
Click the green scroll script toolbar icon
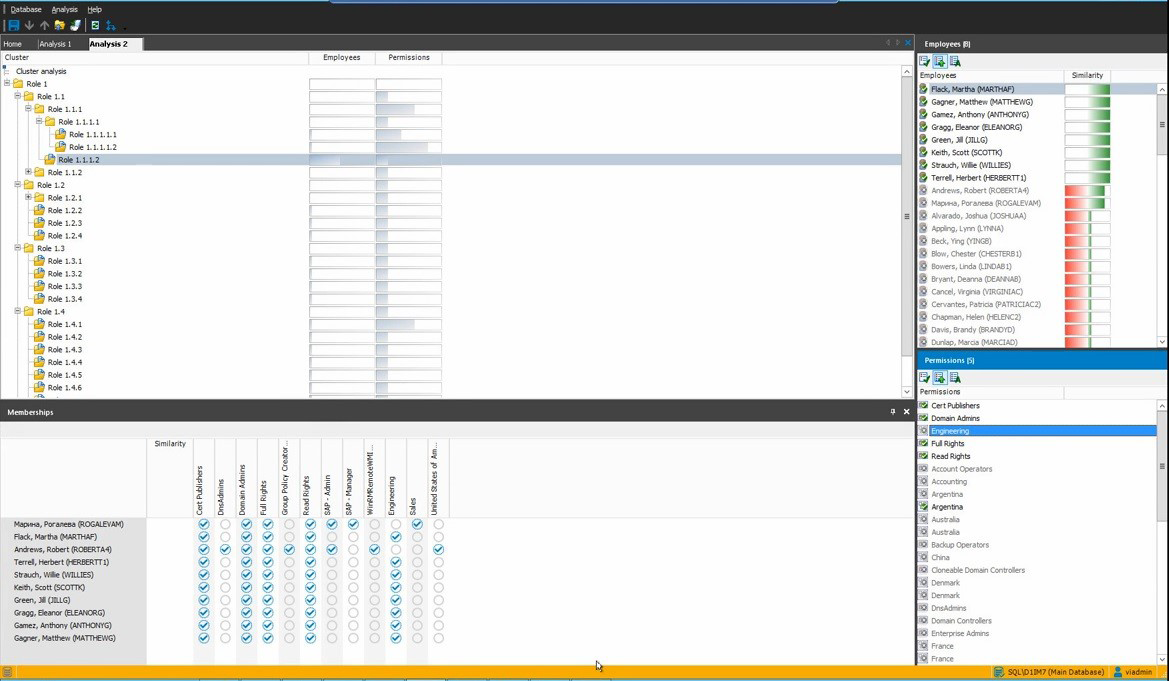point(75,25)
